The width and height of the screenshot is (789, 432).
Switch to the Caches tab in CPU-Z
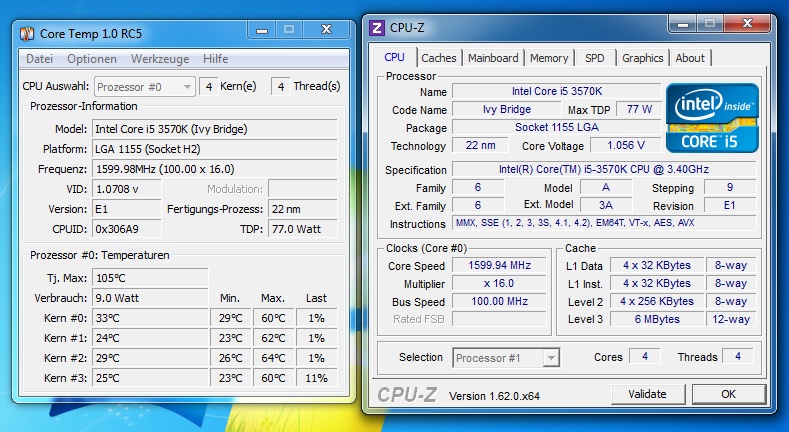(x=439, y=58)
